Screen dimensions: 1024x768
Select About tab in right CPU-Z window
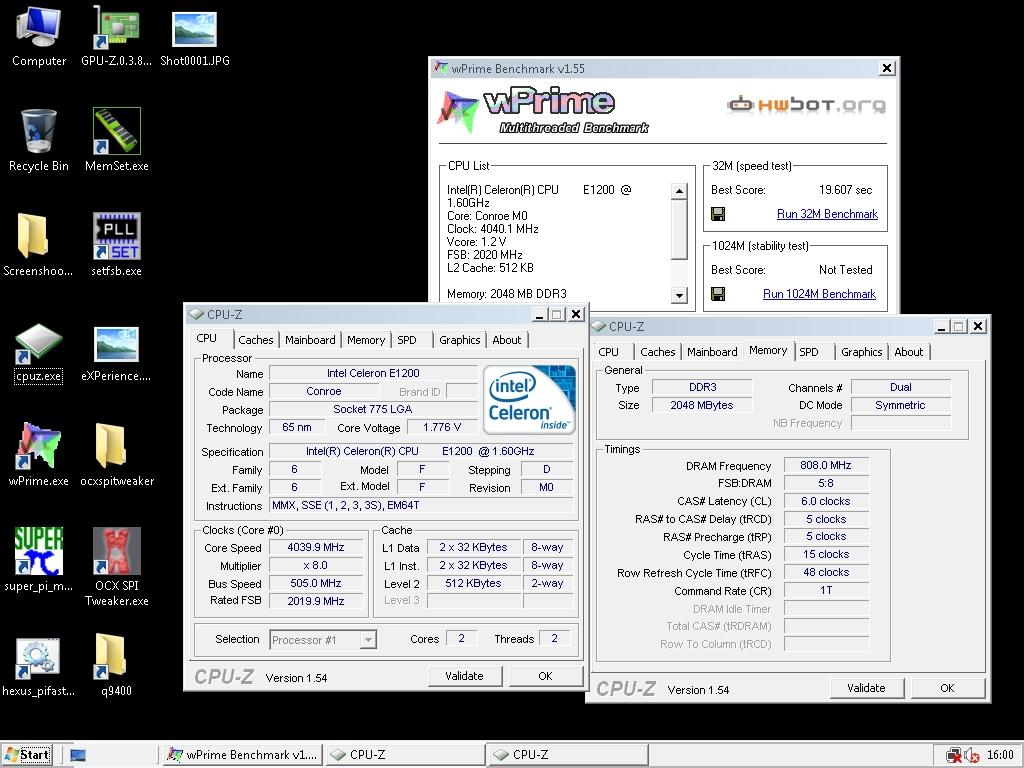point(908,352)
